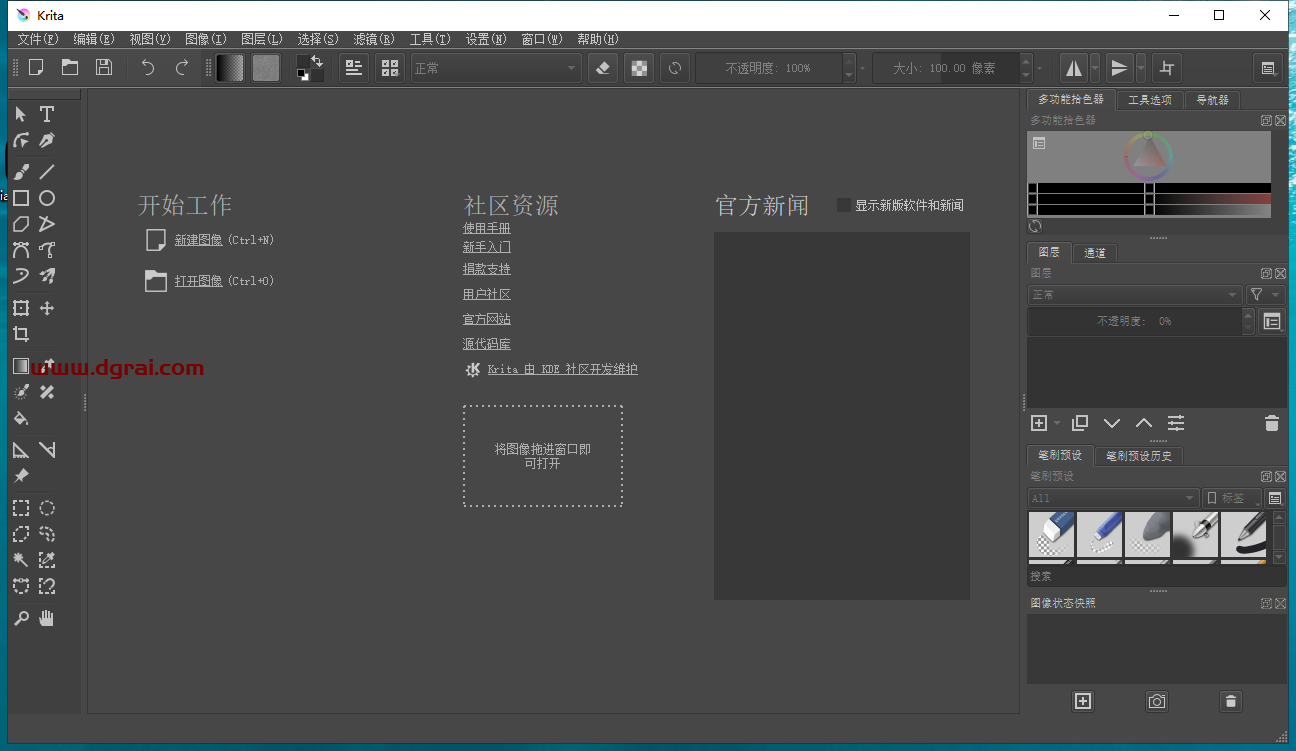This screenshot has height=751, width=1296.
Task: Activate the Transform tool
Action: click(x=20, y=308)
